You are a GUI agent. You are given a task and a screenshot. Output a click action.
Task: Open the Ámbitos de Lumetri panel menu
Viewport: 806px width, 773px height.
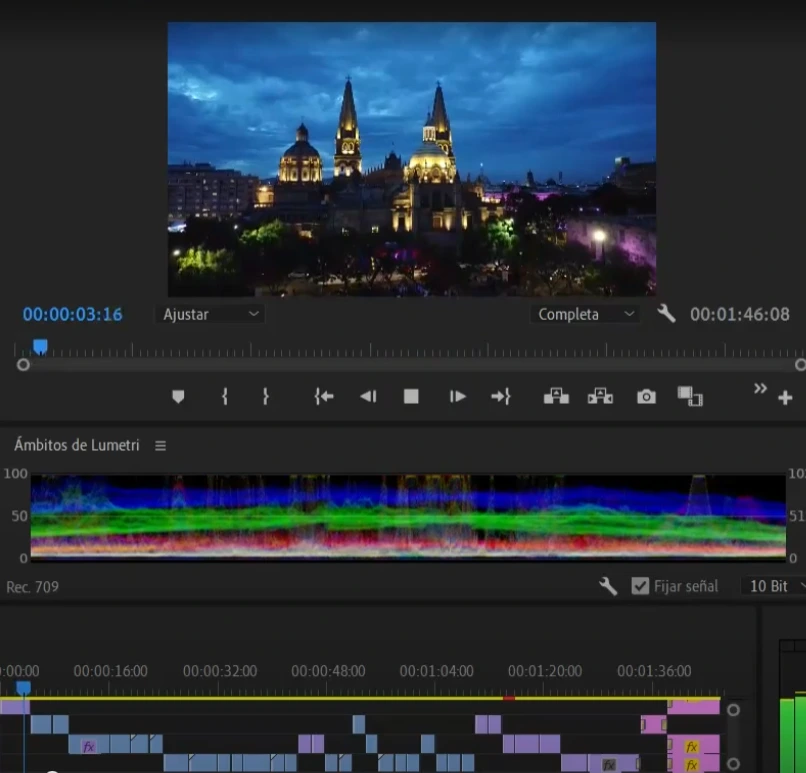[160, 446]
